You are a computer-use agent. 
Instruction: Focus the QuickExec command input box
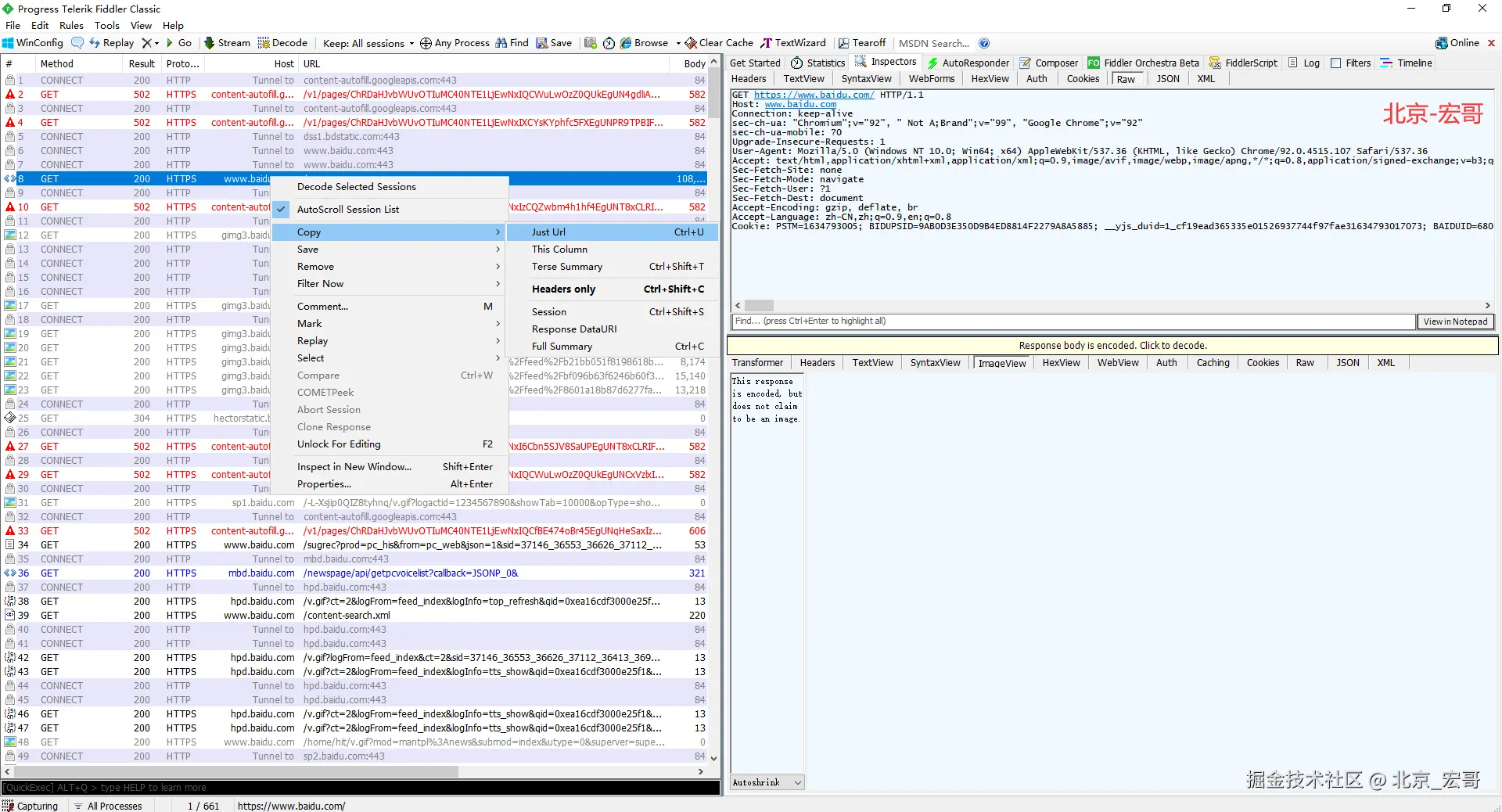pos(360,788)
